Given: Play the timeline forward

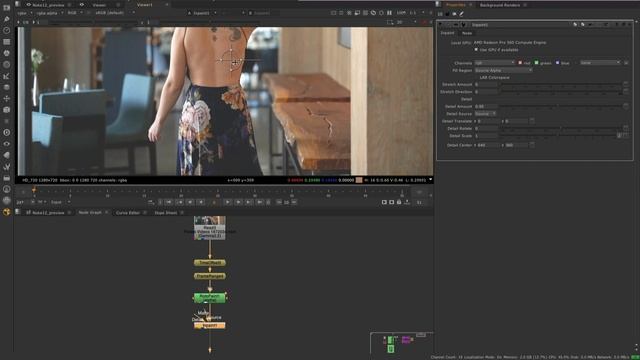Looking at the screenshot, I should 228,202.
